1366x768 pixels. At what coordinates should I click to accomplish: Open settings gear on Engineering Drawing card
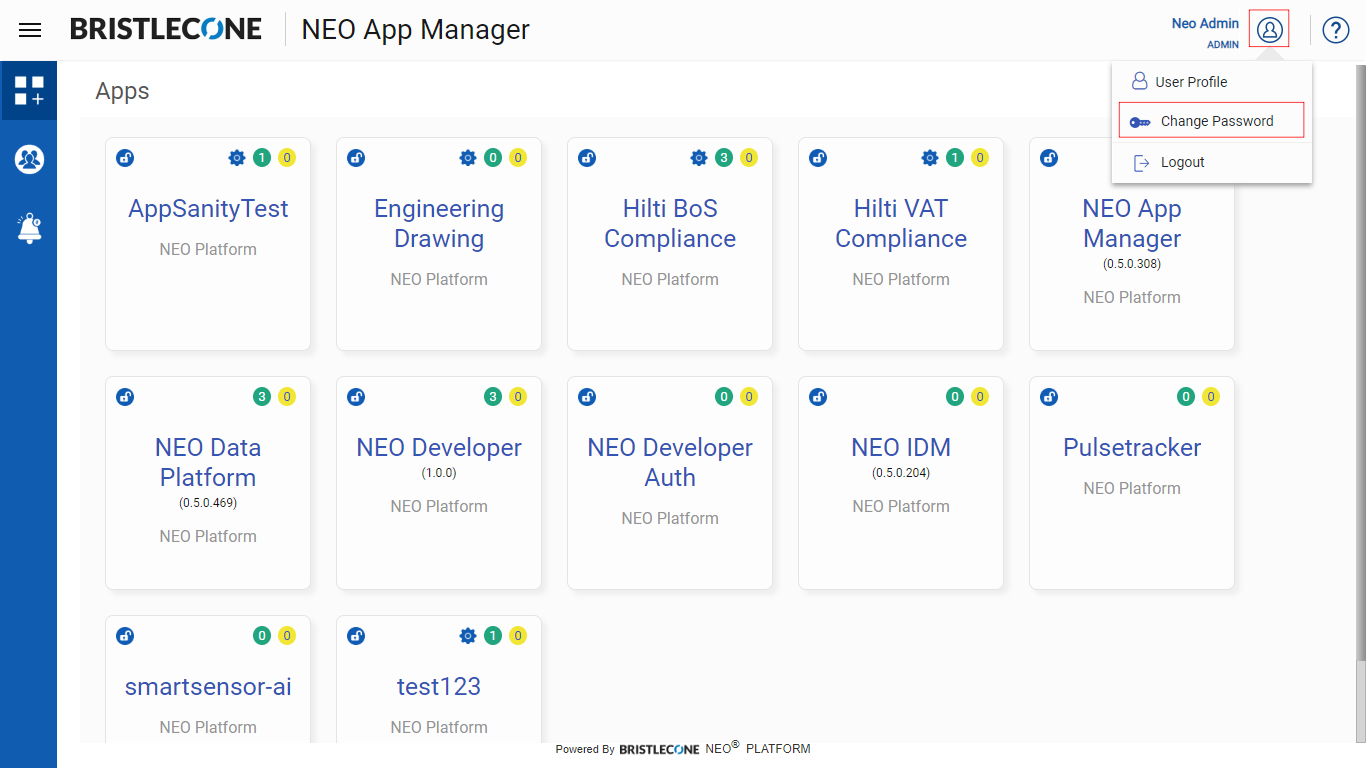click(x=468, y=157)
